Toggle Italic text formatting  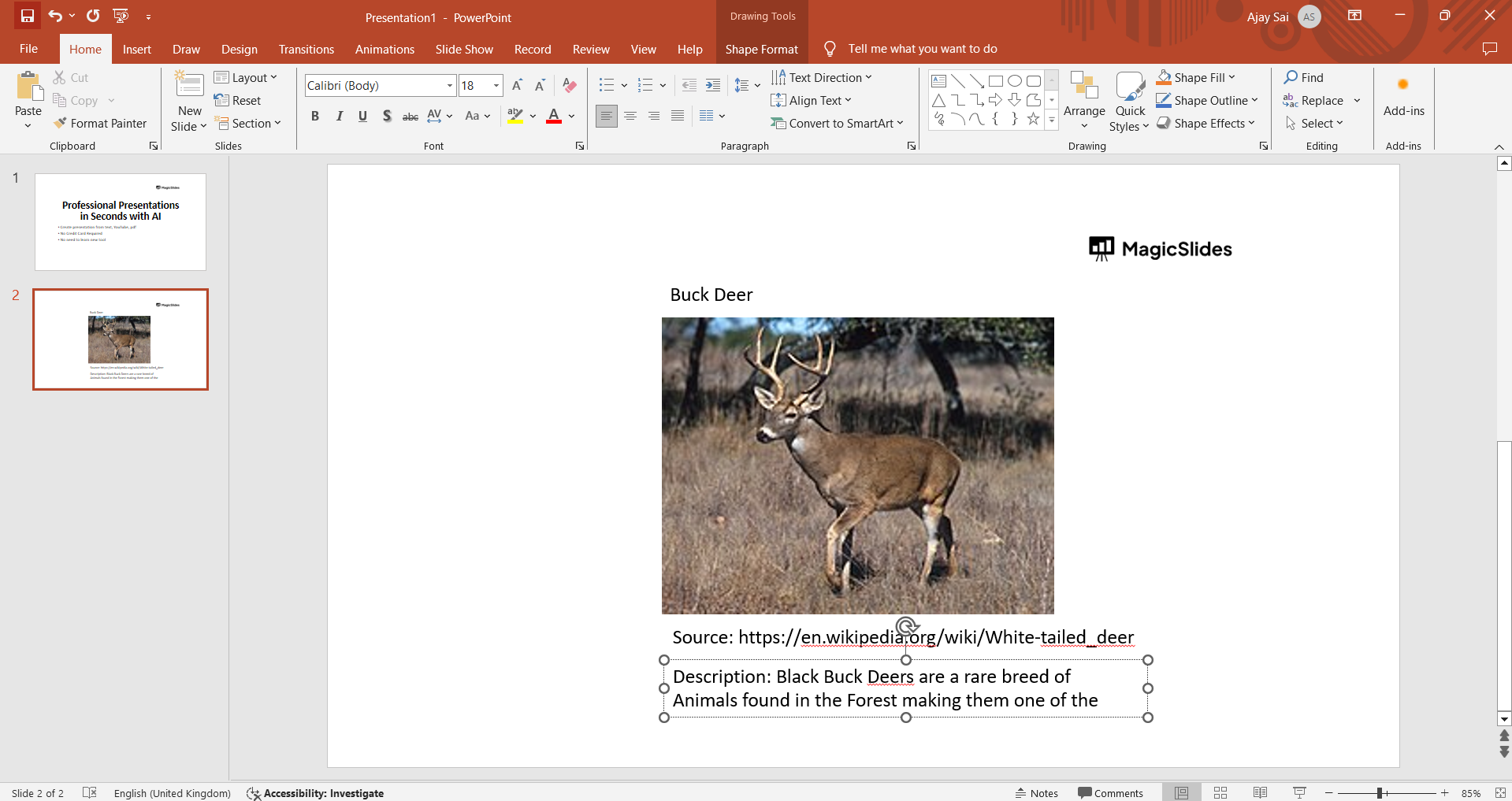click(339, 116)
